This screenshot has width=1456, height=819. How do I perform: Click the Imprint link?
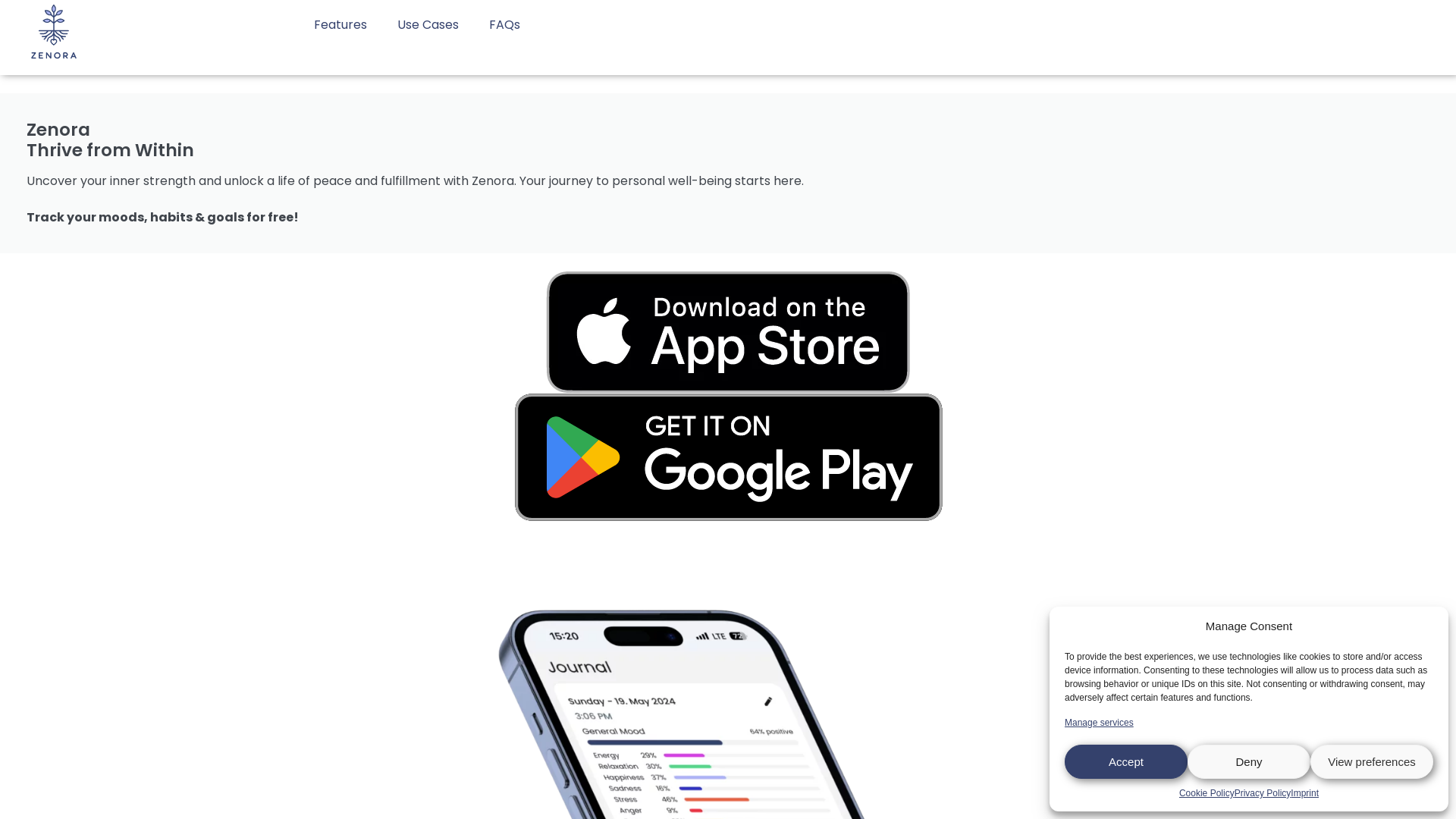point(1304,793)
